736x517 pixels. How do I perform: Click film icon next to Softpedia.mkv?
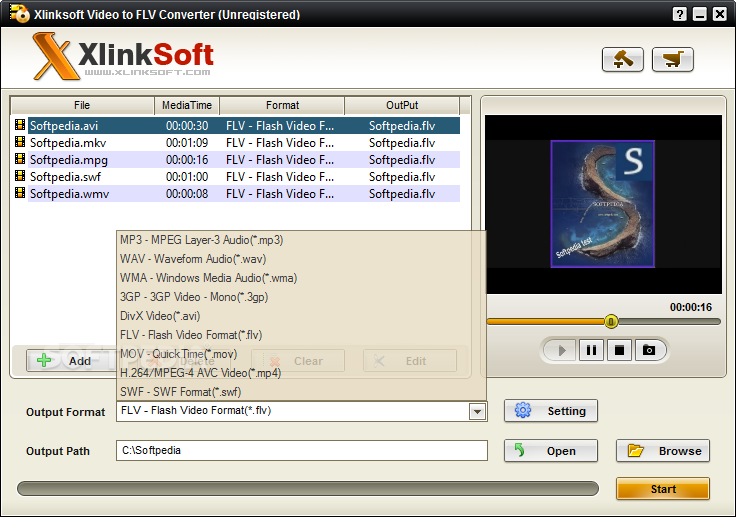[20, 142]
